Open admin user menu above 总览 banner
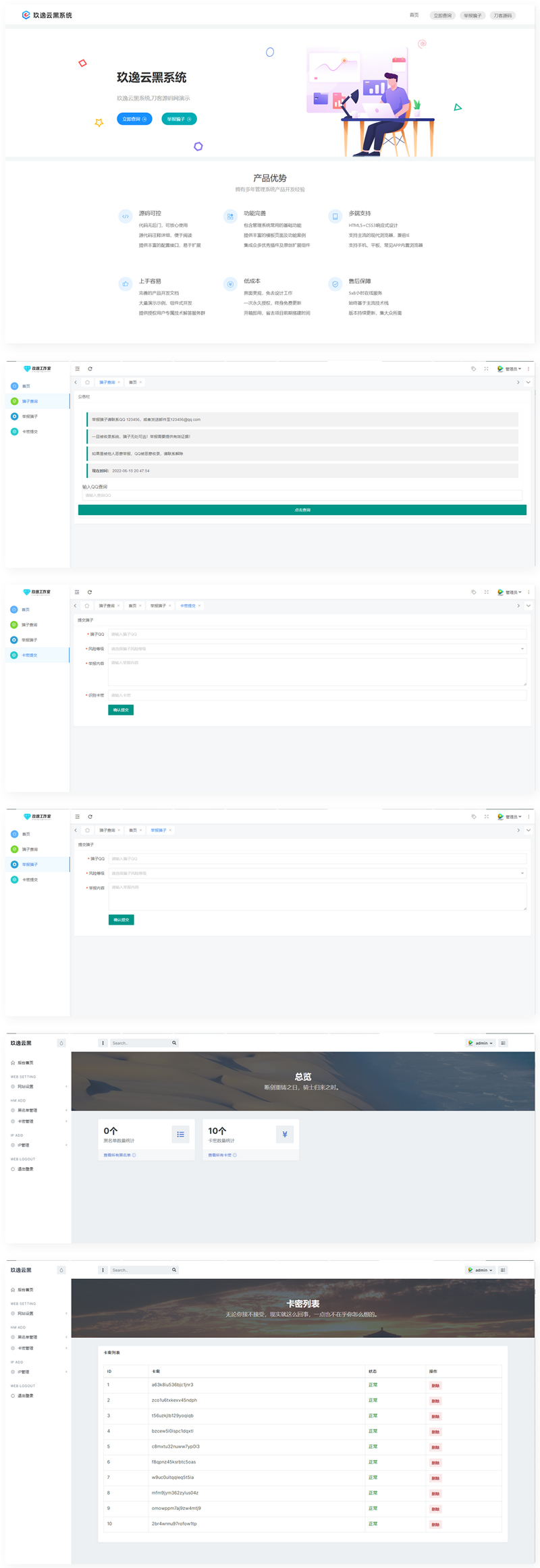 481,1043
